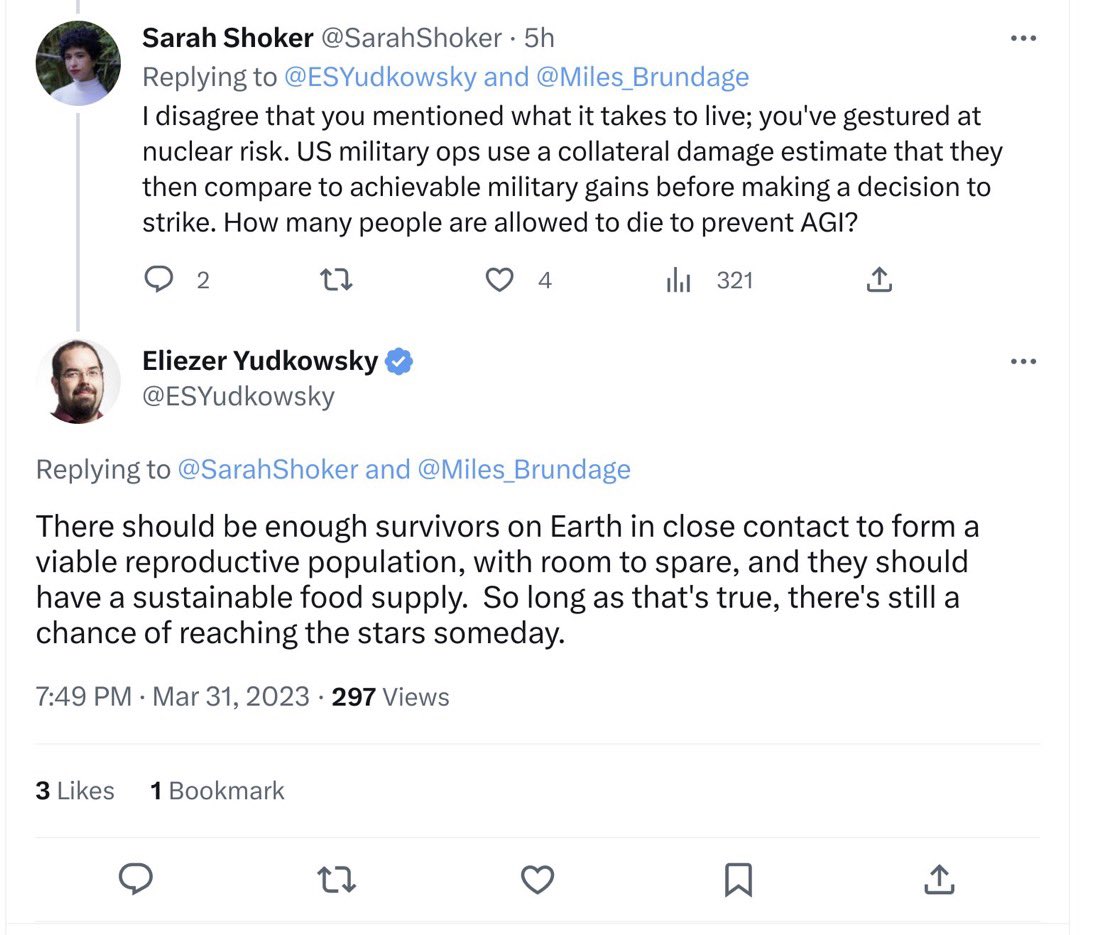Click Eliezer Yudkowsky's verified badge
Image resolution: width=1098 pixels, height=935 pixels.
pyautogui.click(x=399, y=362)
